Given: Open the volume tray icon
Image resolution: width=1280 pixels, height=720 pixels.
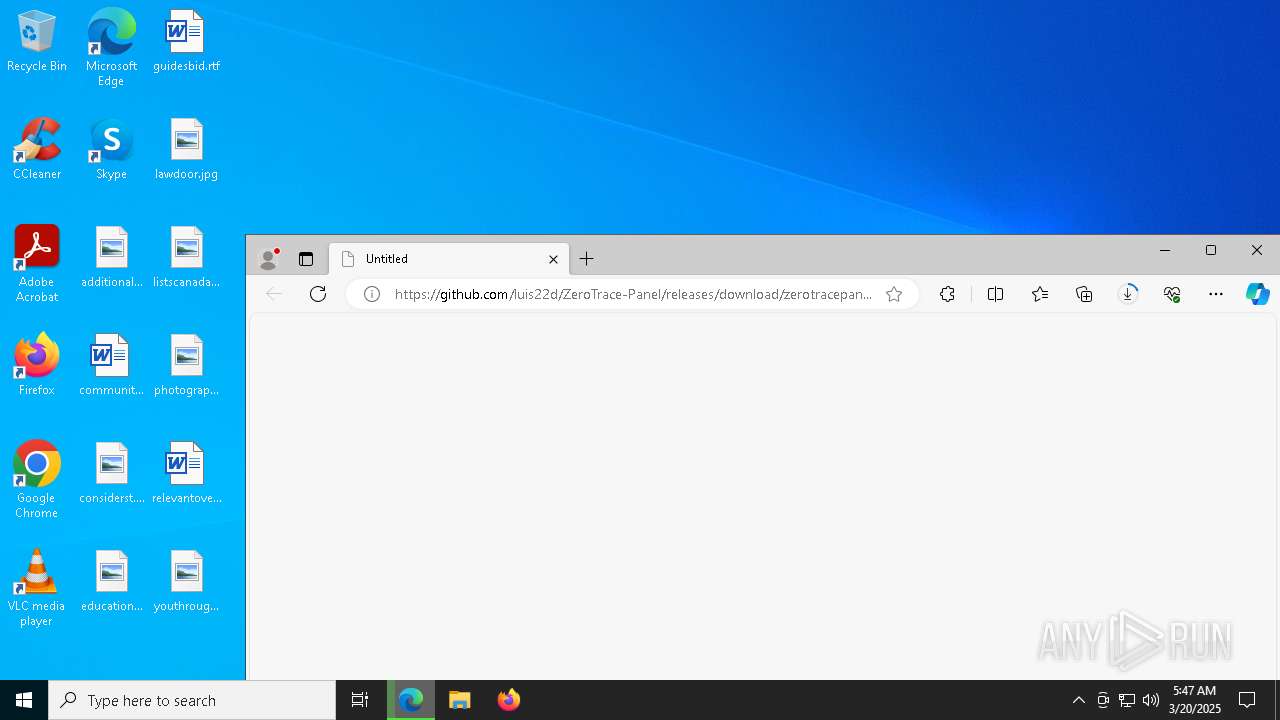Looking at the screenshot, I should [1151, 700].
